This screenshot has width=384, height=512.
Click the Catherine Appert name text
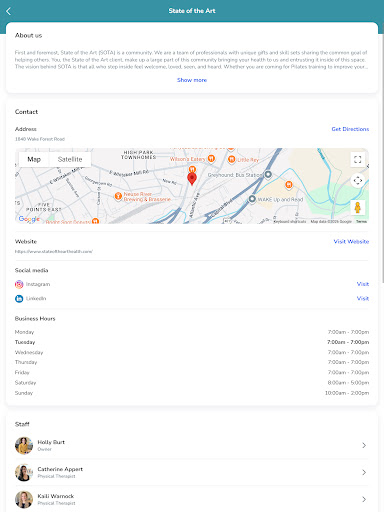(x=60, y=469)
